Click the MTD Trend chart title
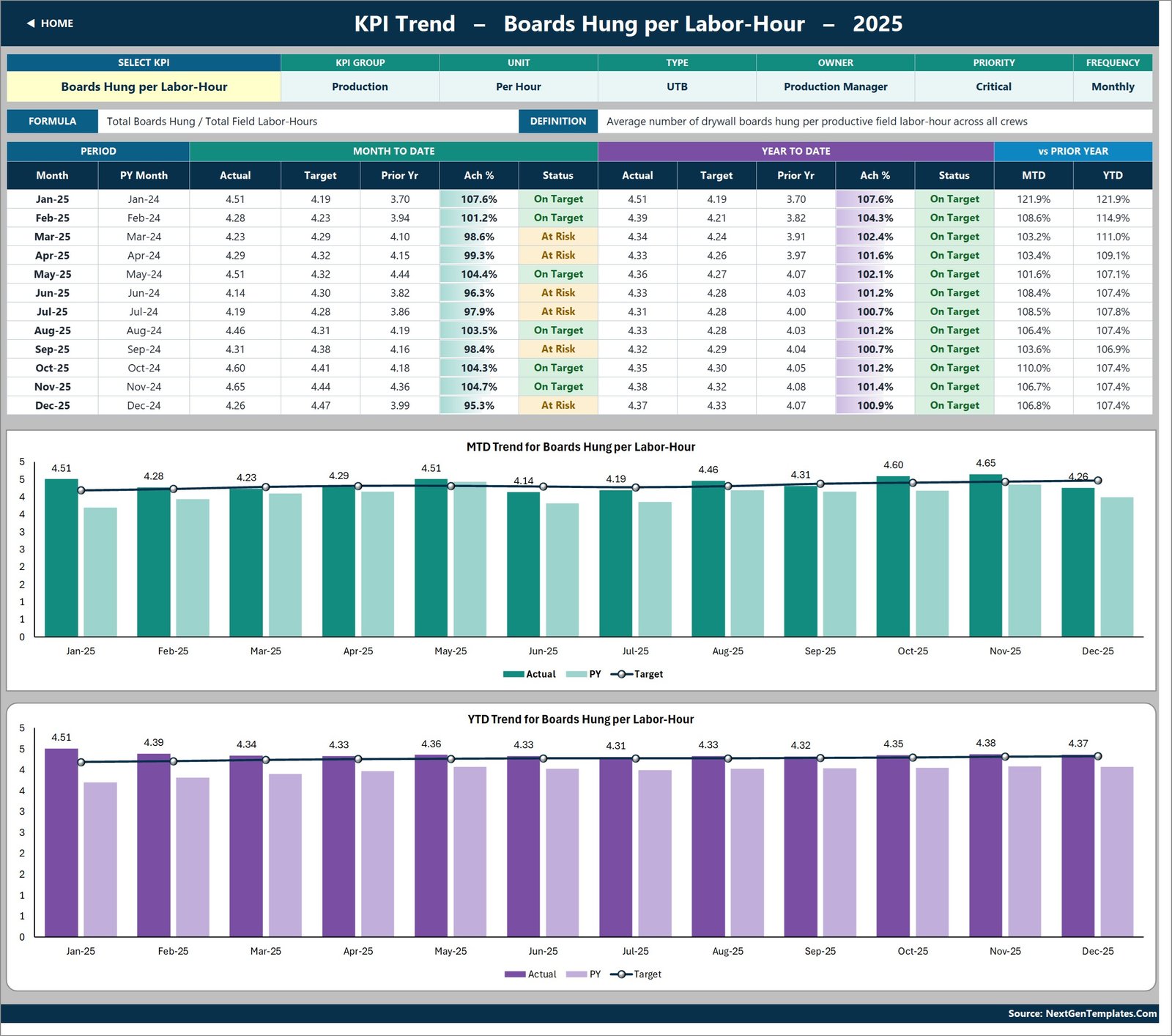The width and height of the screenshot is (1172, 1036). coord(581,447)
